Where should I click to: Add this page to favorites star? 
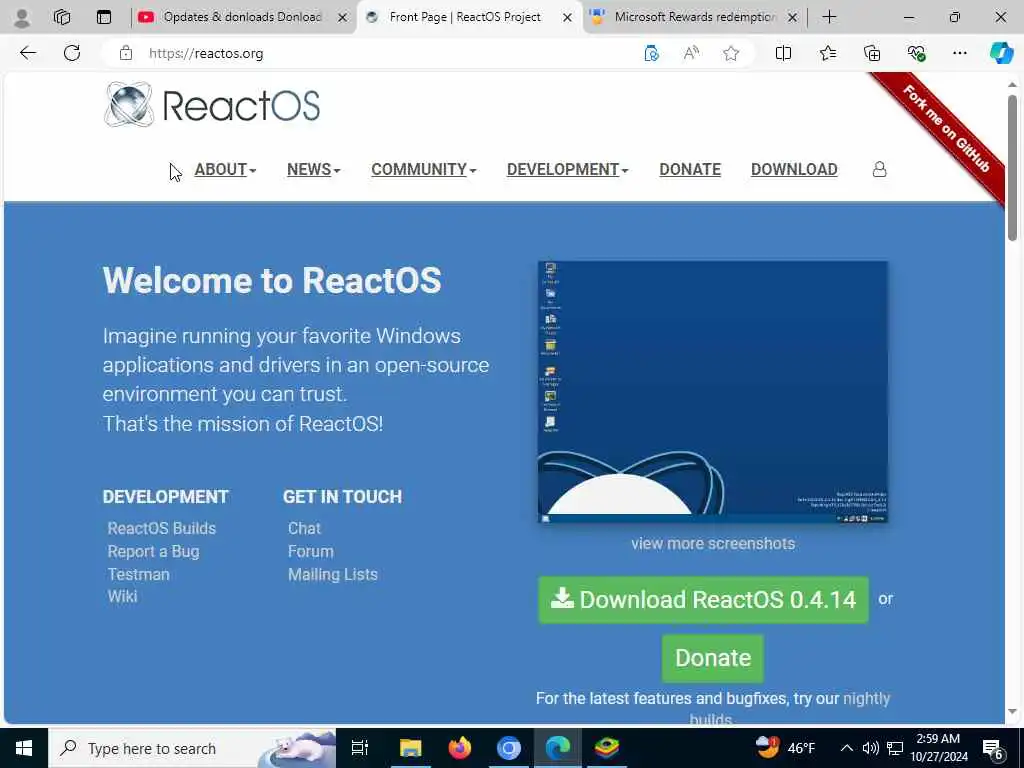731,53
